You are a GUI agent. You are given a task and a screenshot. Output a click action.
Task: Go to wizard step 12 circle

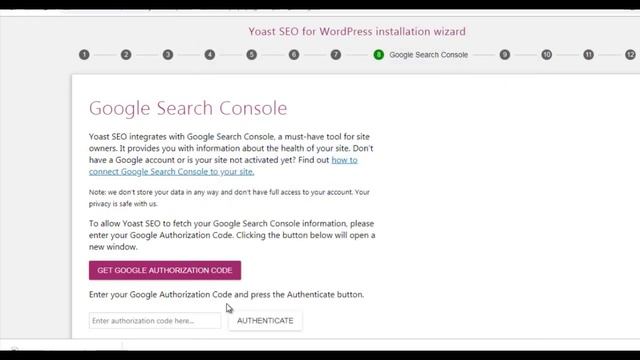(631, 55)
